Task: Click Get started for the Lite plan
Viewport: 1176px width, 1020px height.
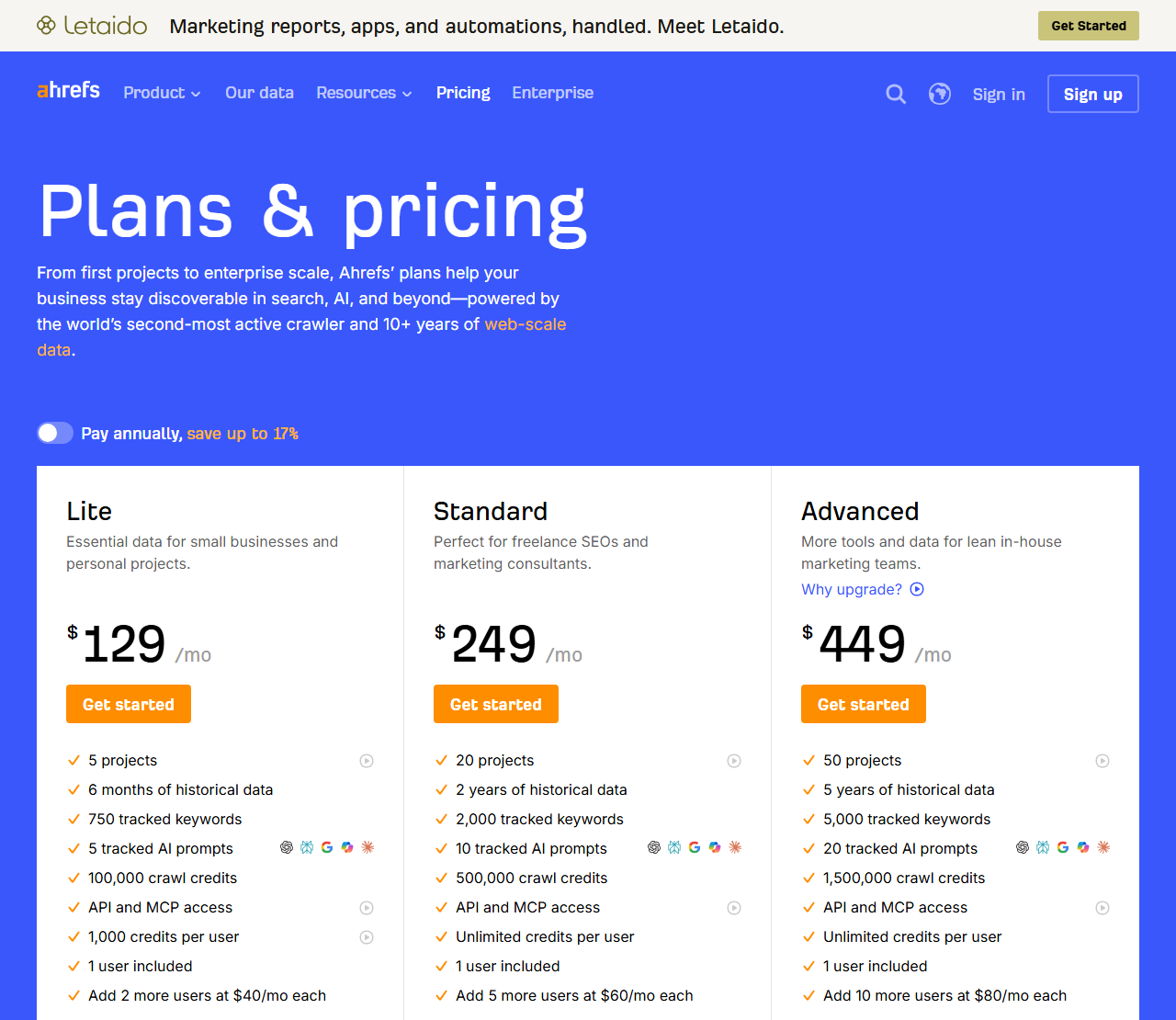Action: 129,704
